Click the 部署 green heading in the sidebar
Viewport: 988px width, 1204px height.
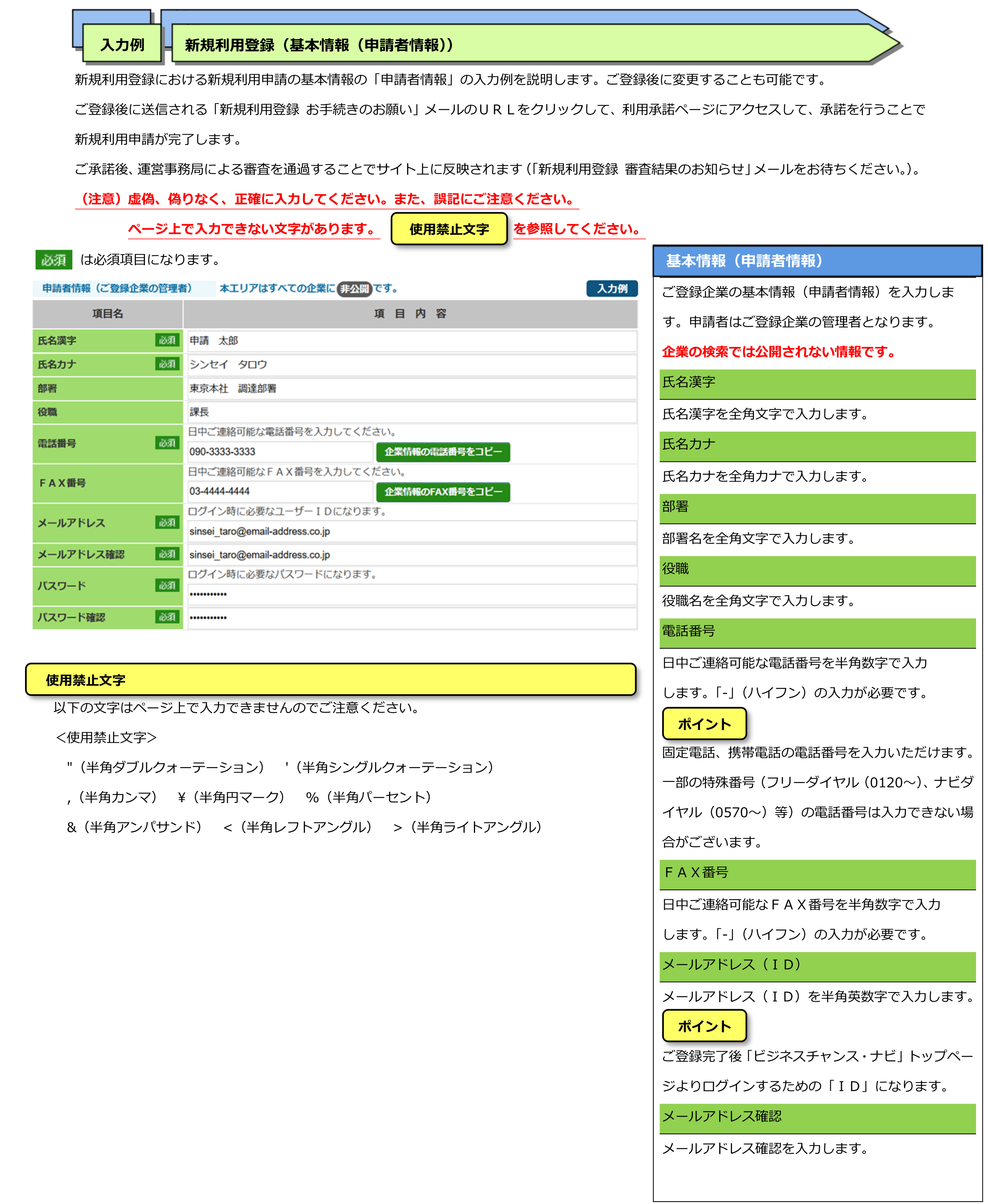pyautogui.click(x=817, y=509)
